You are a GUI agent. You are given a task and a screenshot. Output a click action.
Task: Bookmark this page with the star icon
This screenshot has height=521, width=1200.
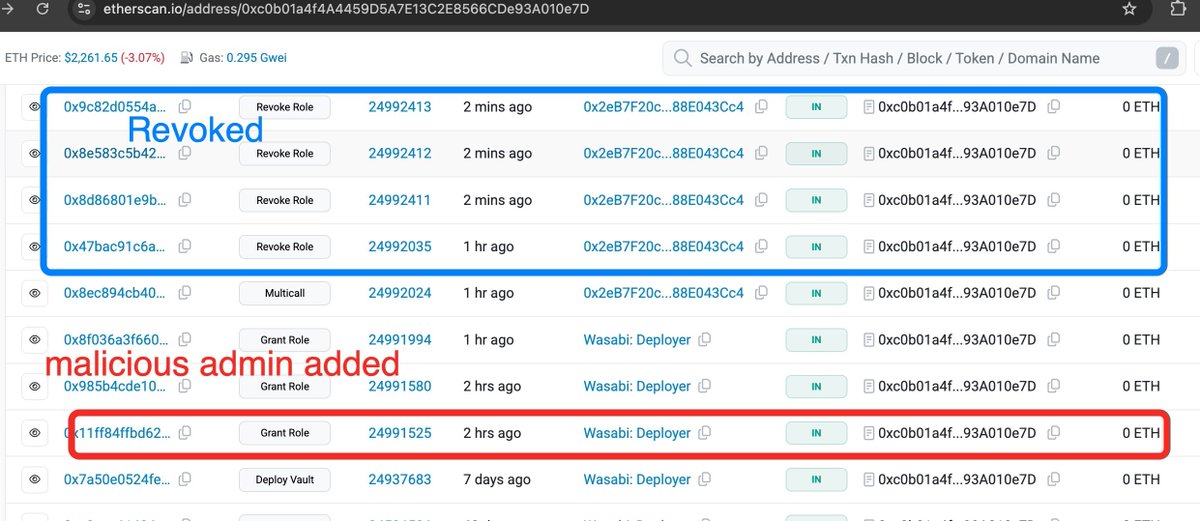tap(1129, 9)
